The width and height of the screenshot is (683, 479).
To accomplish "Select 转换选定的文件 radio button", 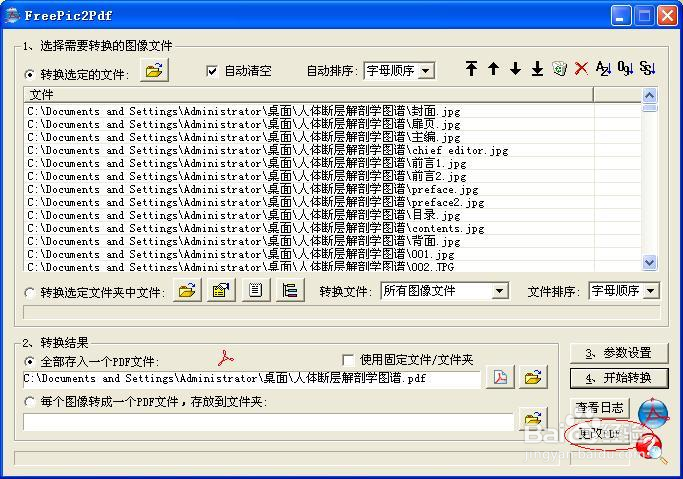I will 29,74.
